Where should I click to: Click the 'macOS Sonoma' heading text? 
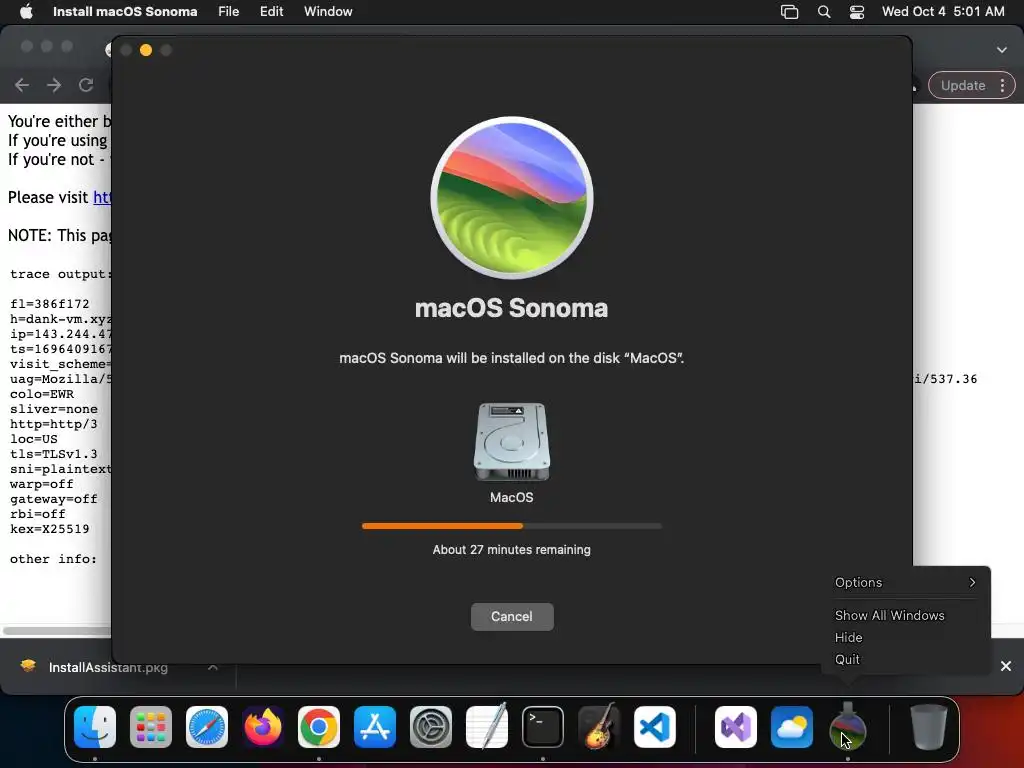(511, 308)
